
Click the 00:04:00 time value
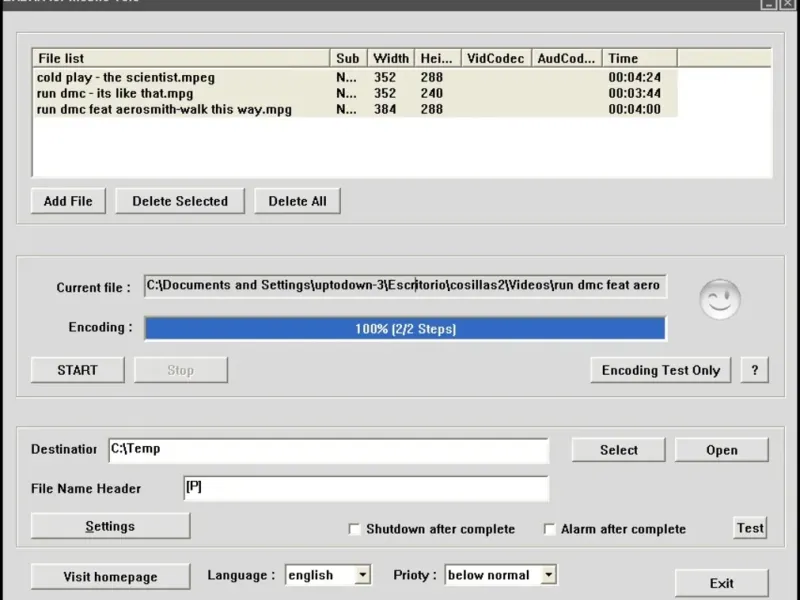[634, 109]
